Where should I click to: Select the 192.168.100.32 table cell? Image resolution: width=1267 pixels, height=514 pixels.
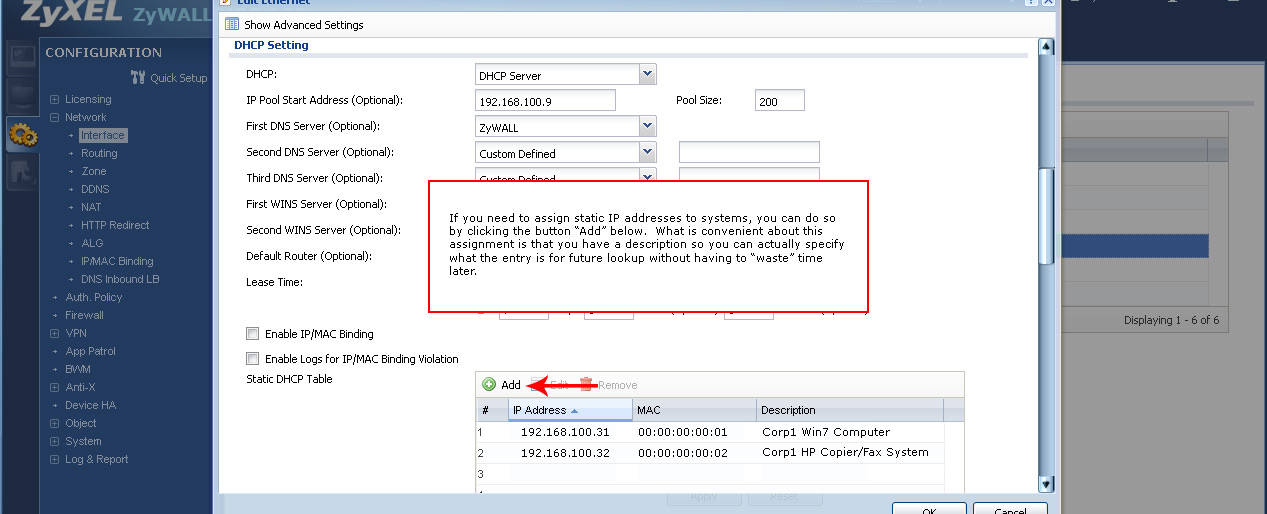click(570, 452)
